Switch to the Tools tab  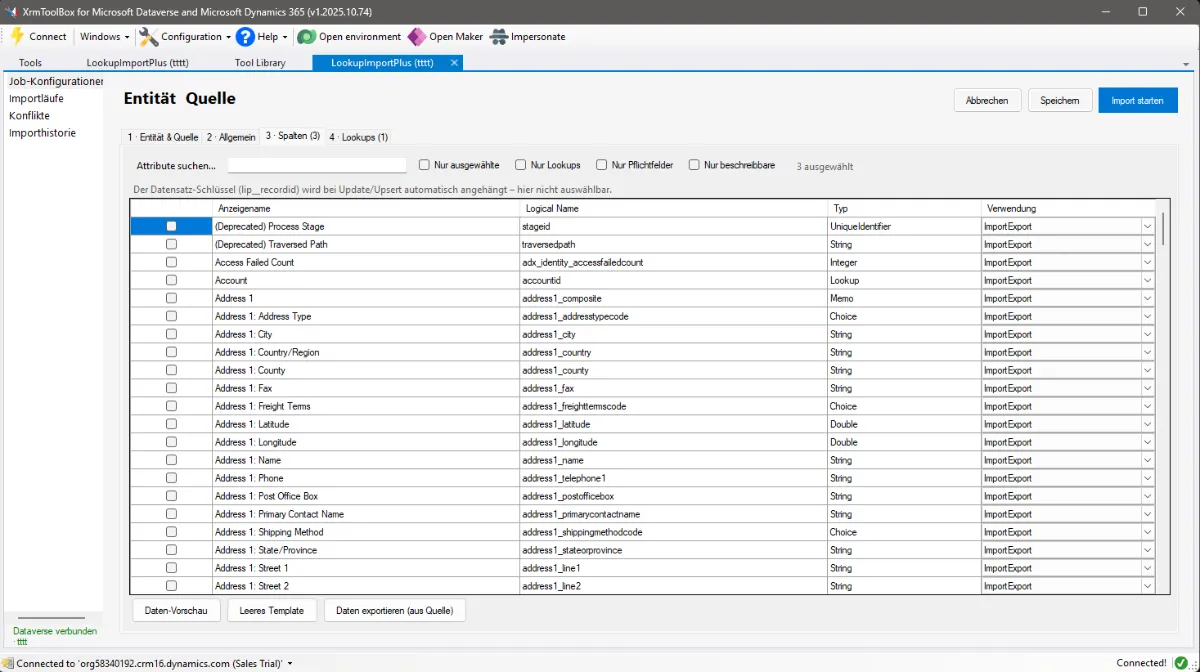[31, 62]
